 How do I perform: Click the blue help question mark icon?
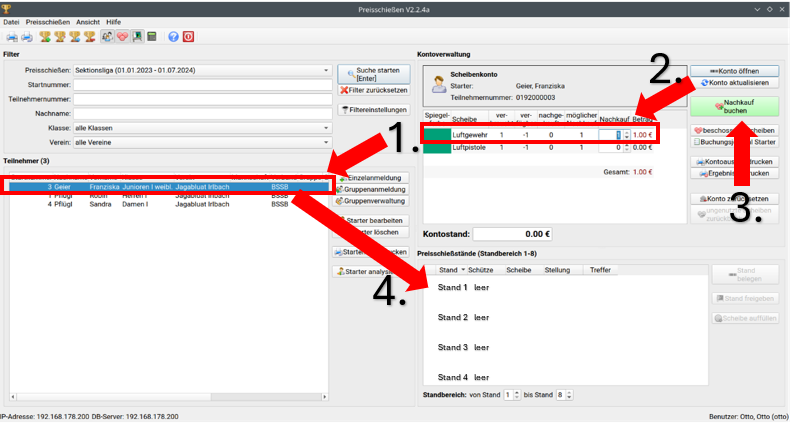[x=173, y=36]
